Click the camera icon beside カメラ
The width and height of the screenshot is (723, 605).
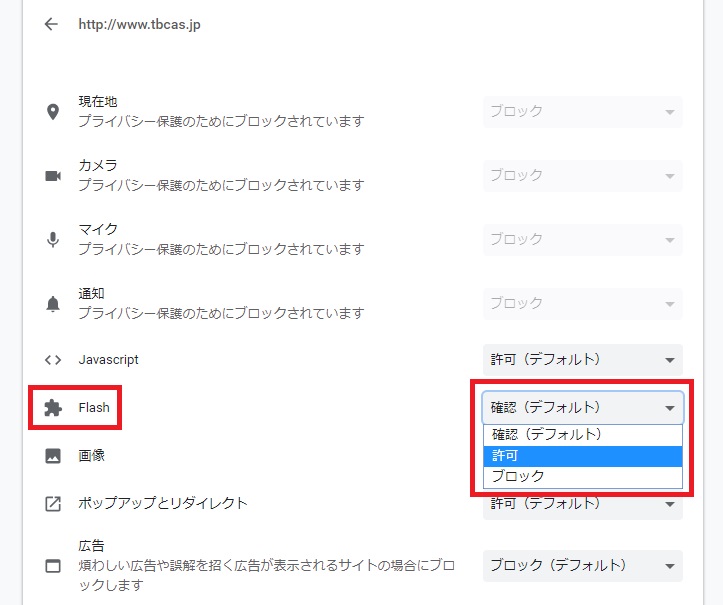[x=53, y=176]
